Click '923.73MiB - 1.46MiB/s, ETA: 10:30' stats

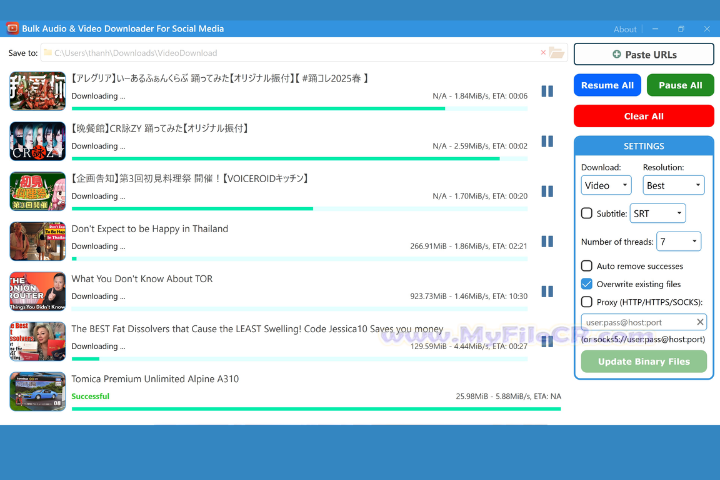pos(469,296)
